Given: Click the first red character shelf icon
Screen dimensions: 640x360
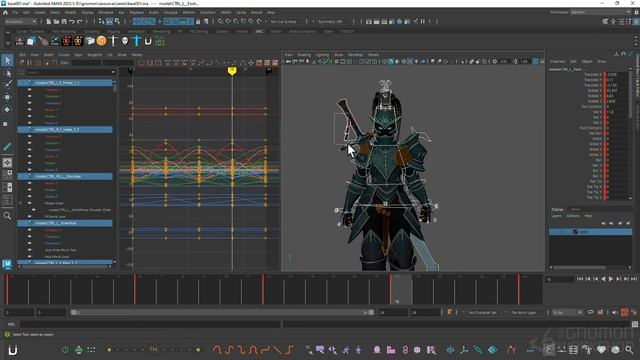Looking at the screenshot, I should [66, 41].
